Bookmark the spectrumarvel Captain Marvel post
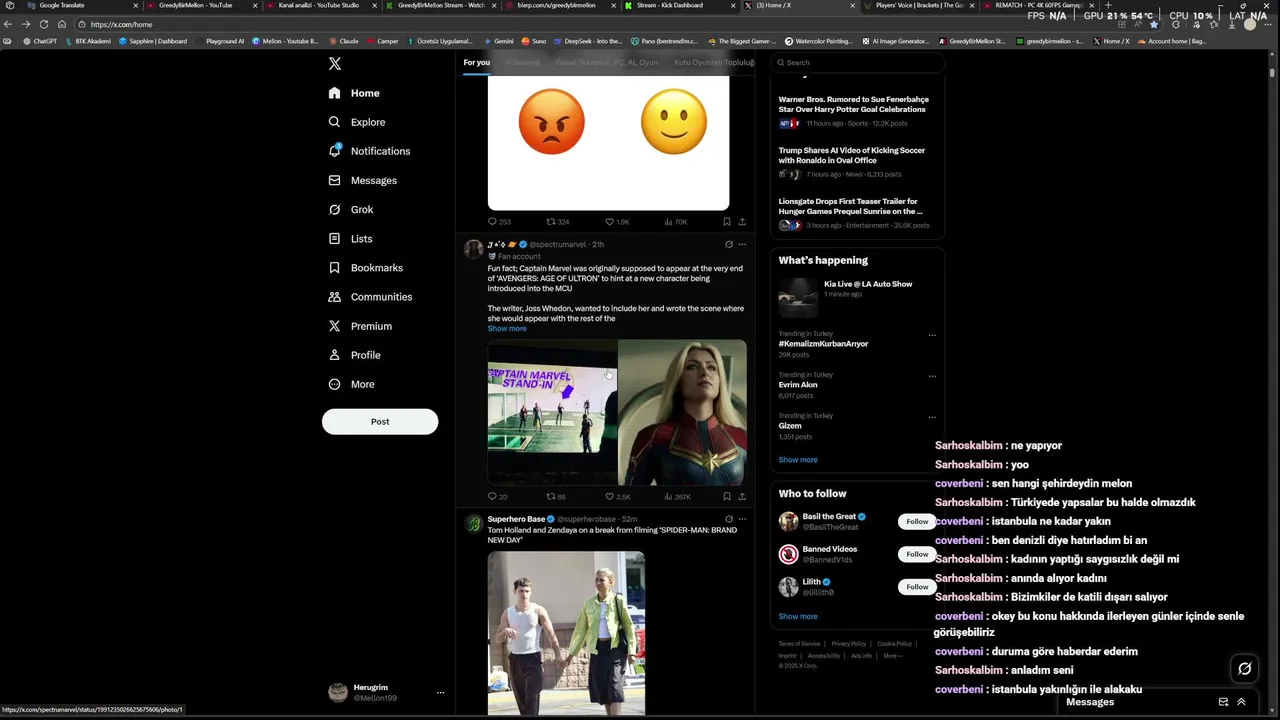1280x720 pixels. [x=727, y=496]
